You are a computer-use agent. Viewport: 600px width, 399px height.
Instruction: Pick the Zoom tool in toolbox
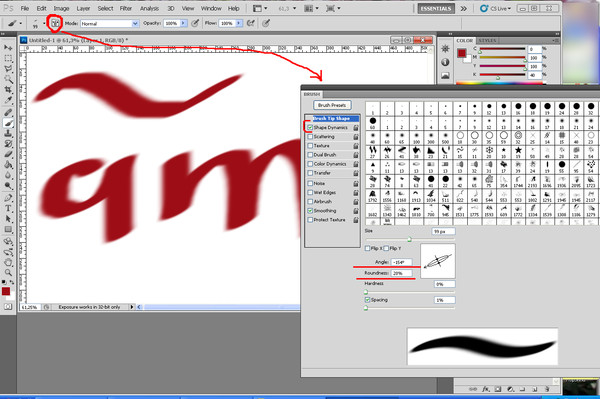pyautogui.click(x=8, y=273)
